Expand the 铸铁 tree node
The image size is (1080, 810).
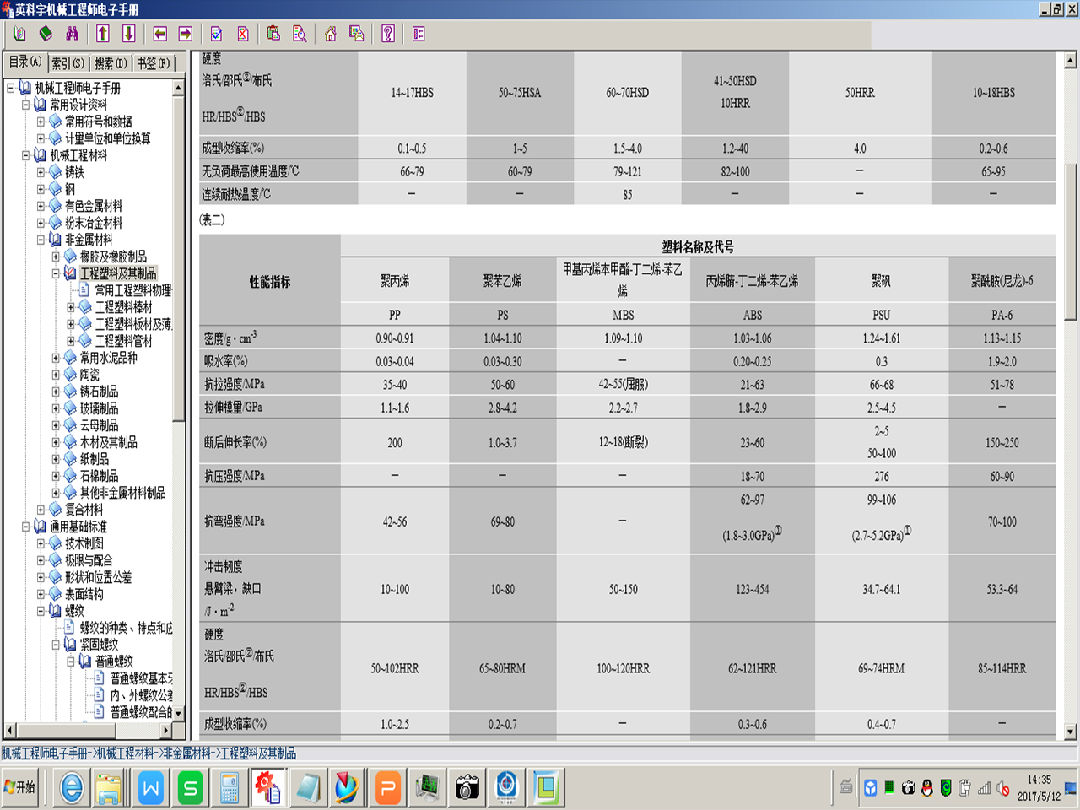click(42, 172)
